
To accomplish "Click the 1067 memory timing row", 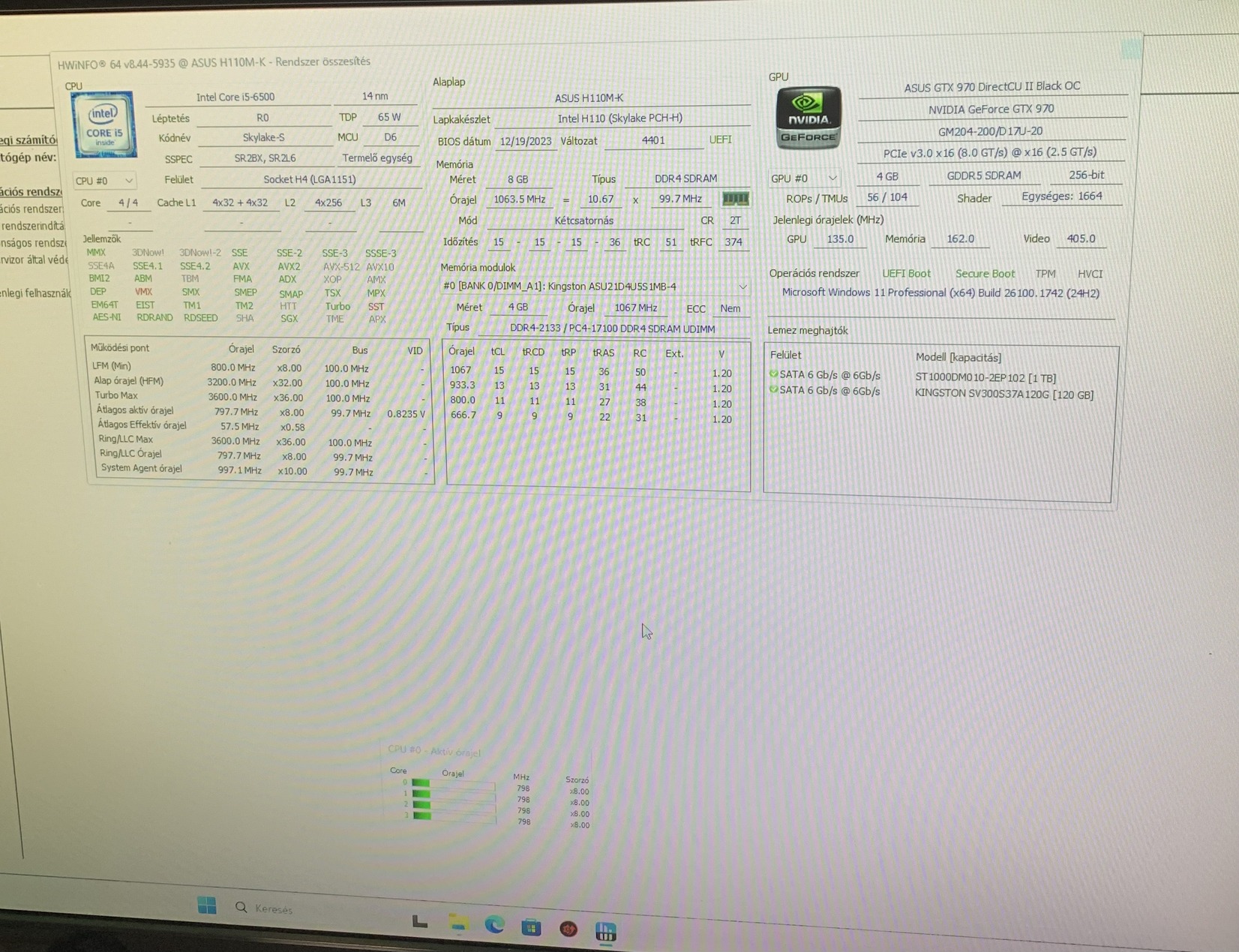I will pyautogui.click(x=591, y=371).
